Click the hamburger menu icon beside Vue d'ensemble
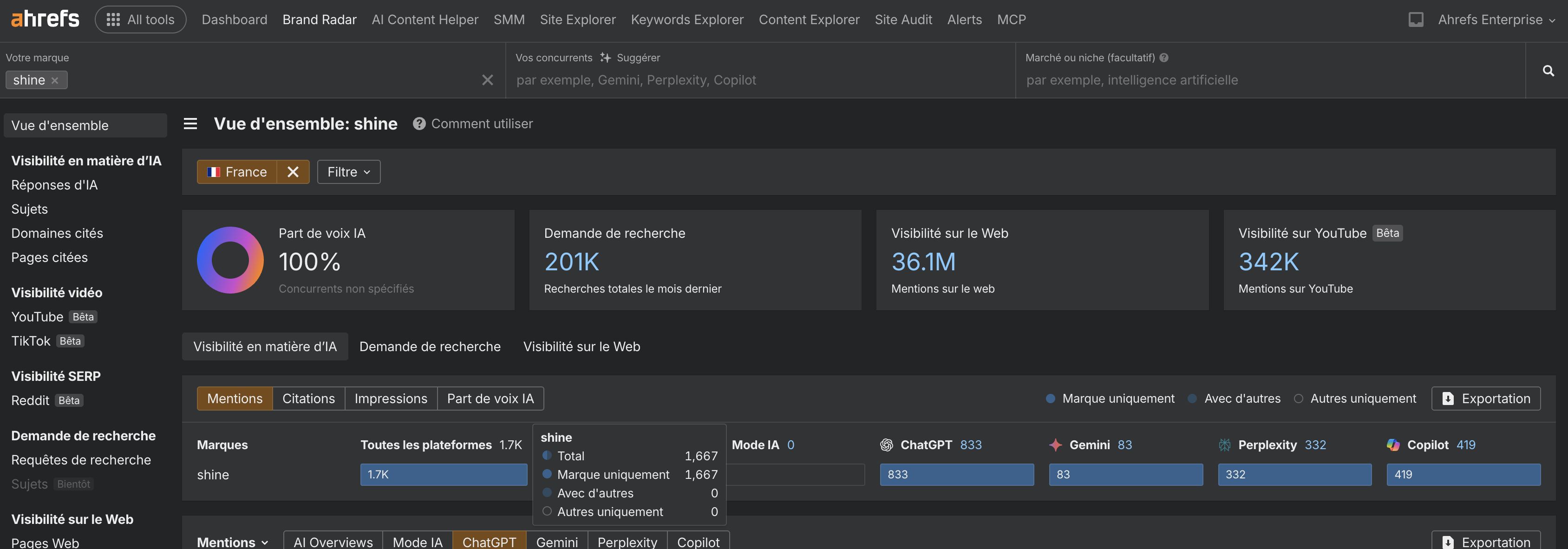The height and width of the screenshot is (549, 1568). click(190, 124)
